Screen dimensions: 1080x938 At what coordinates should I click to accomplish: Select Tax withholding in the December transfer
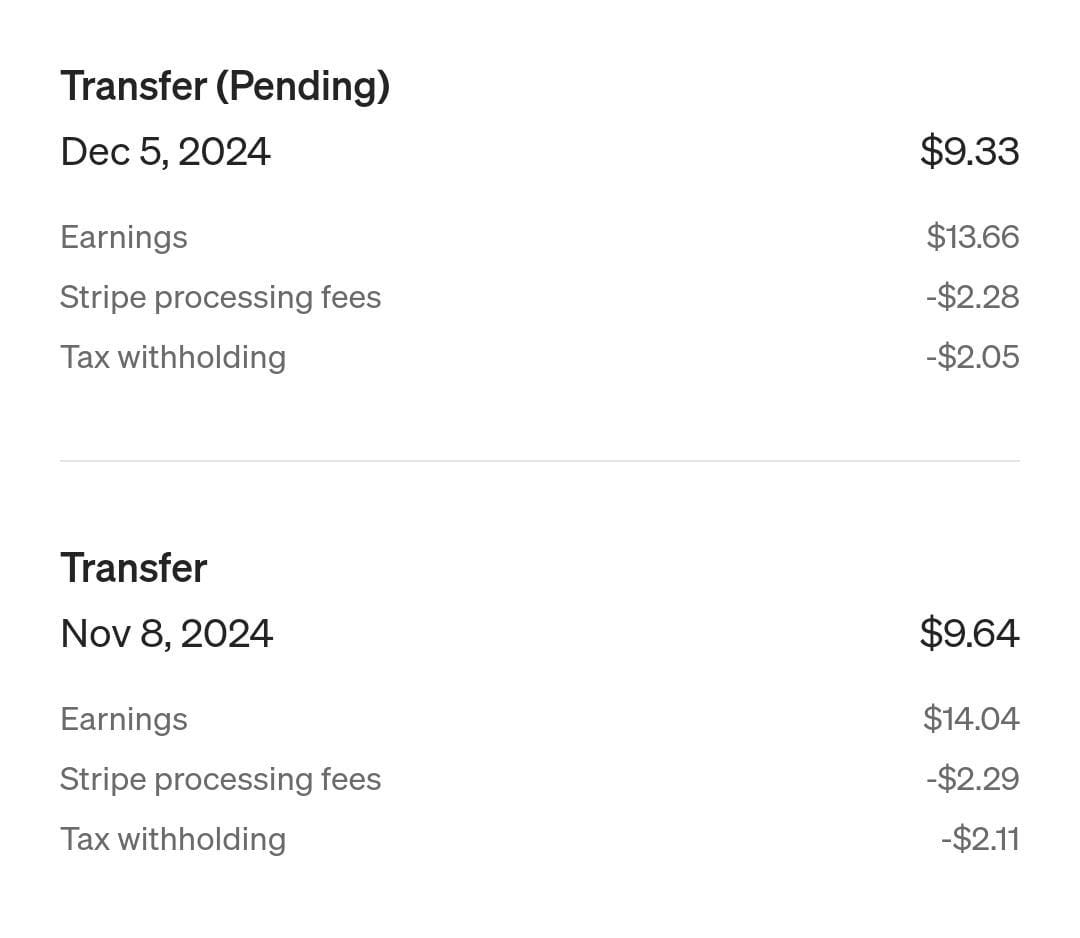(173, 357)
